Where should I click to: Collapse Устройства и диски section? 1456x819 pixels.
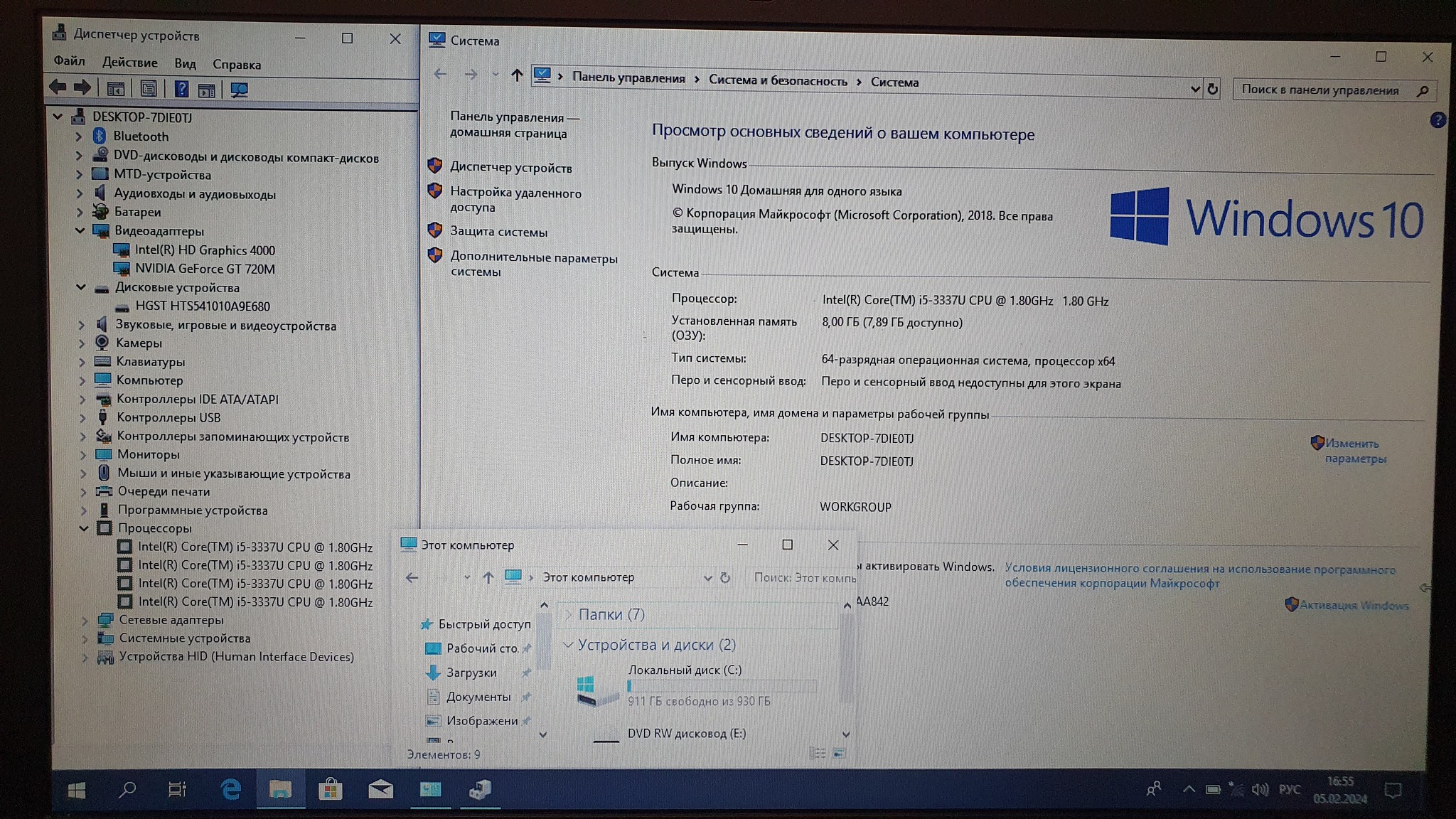568,645
